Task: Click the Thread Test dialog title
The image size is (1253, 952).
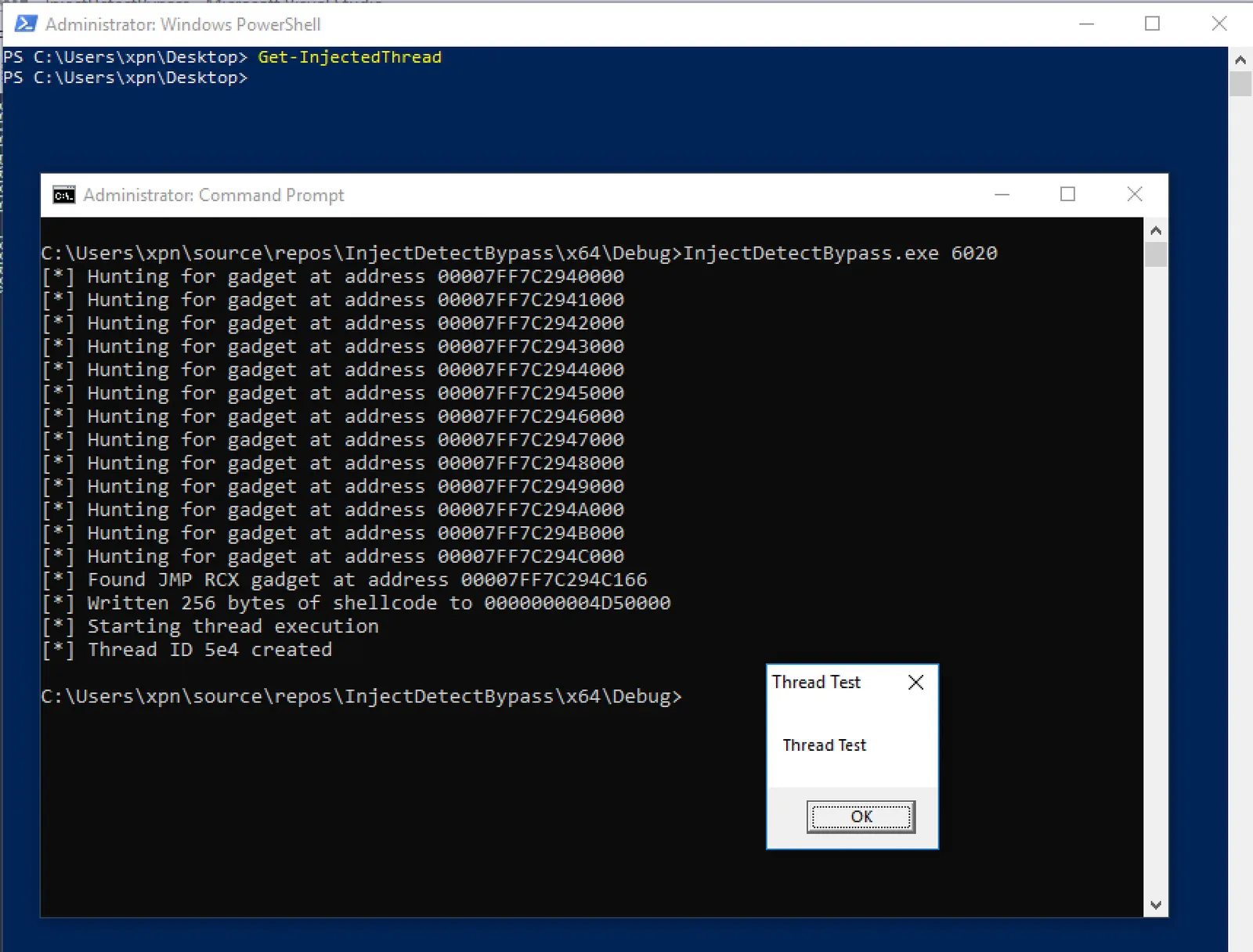Action: click(816, 683)
